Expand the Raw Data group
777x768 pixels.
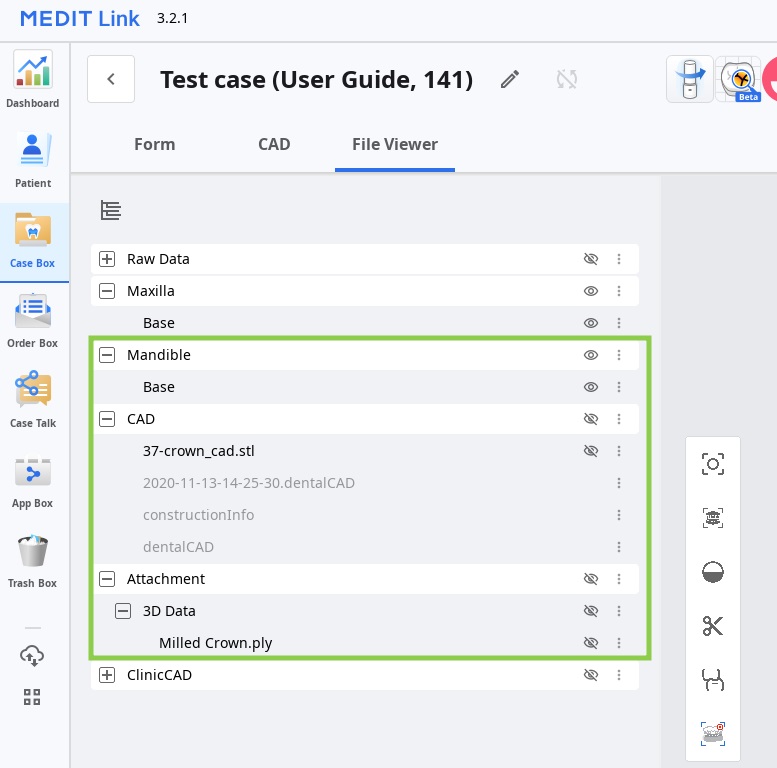pos(107,259)
